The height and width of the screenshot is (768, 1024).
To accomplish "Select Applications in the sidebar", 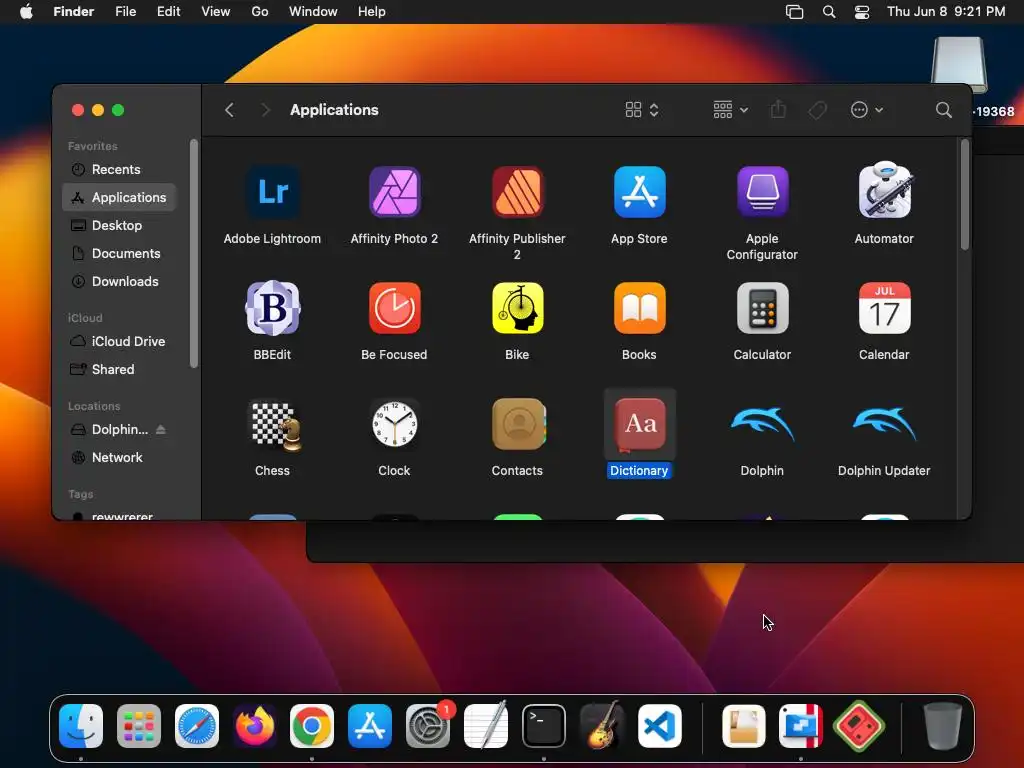I will pos(119,197).
